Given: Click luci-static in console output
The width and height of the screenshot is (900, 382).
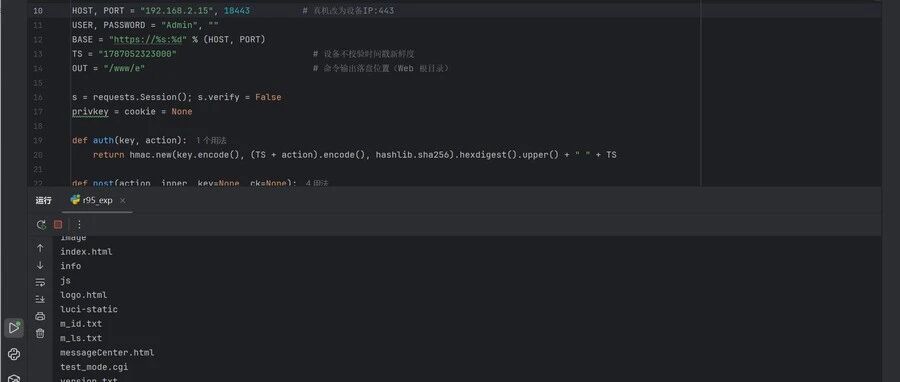Looking at the screenshot, I should pos(89,309).
